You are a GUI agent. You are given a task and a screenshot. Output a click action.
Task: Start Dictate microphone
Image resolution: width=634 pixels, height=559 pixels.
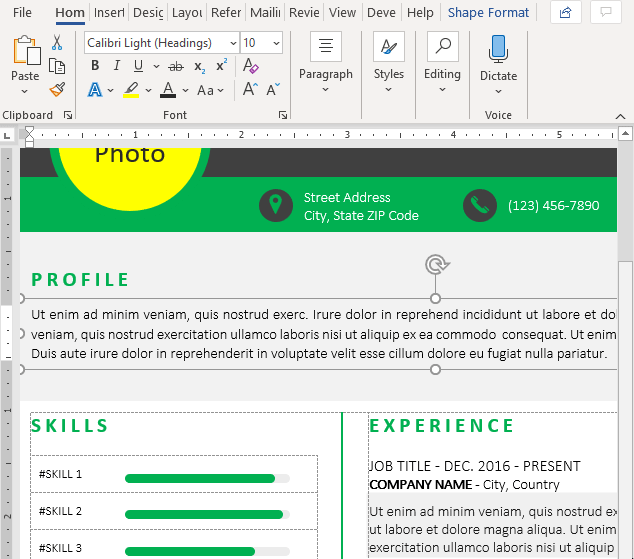pos(498,49)
